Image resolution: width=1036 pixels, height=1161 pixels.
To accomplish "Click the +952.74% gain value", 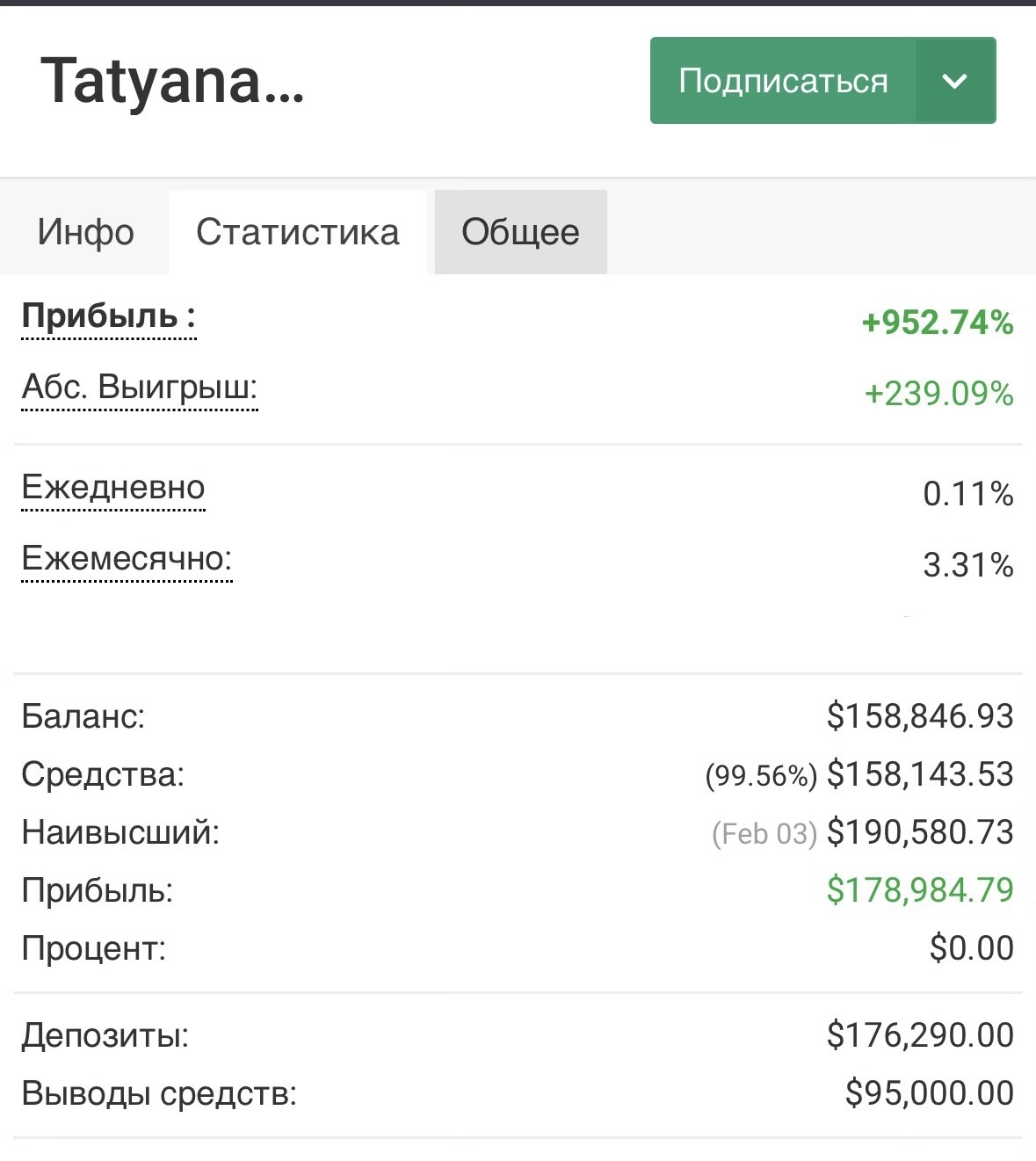I will point(938,323).
